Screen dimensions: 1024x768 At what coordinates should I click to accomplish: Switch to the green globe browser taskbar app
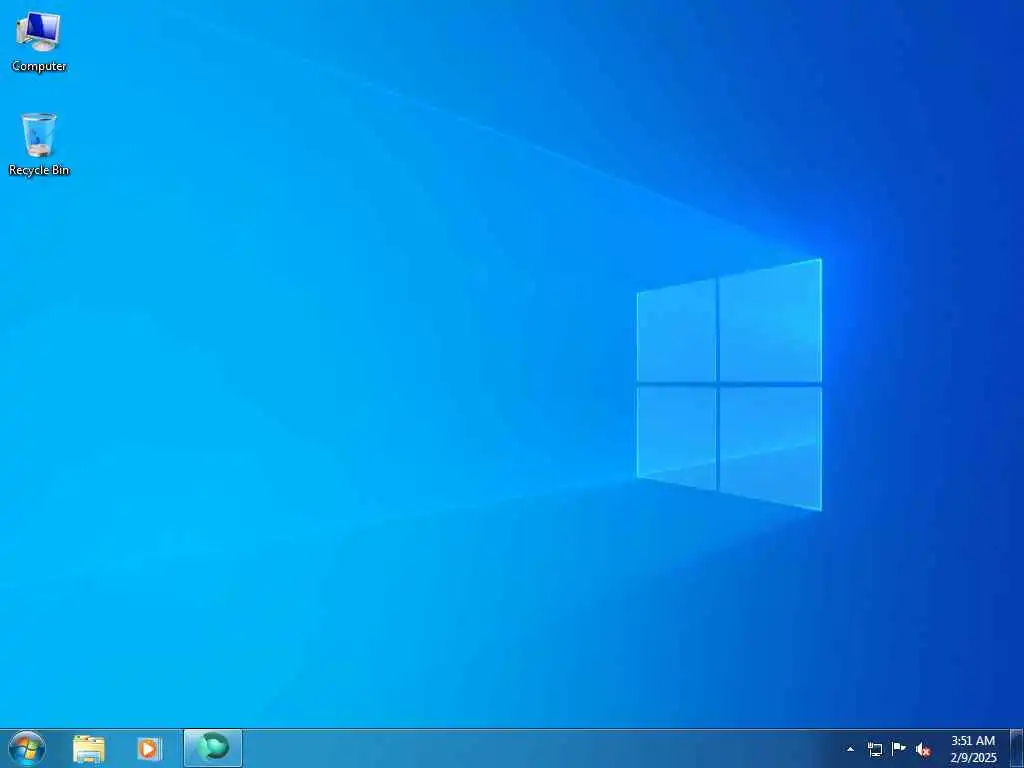(213, 748)
